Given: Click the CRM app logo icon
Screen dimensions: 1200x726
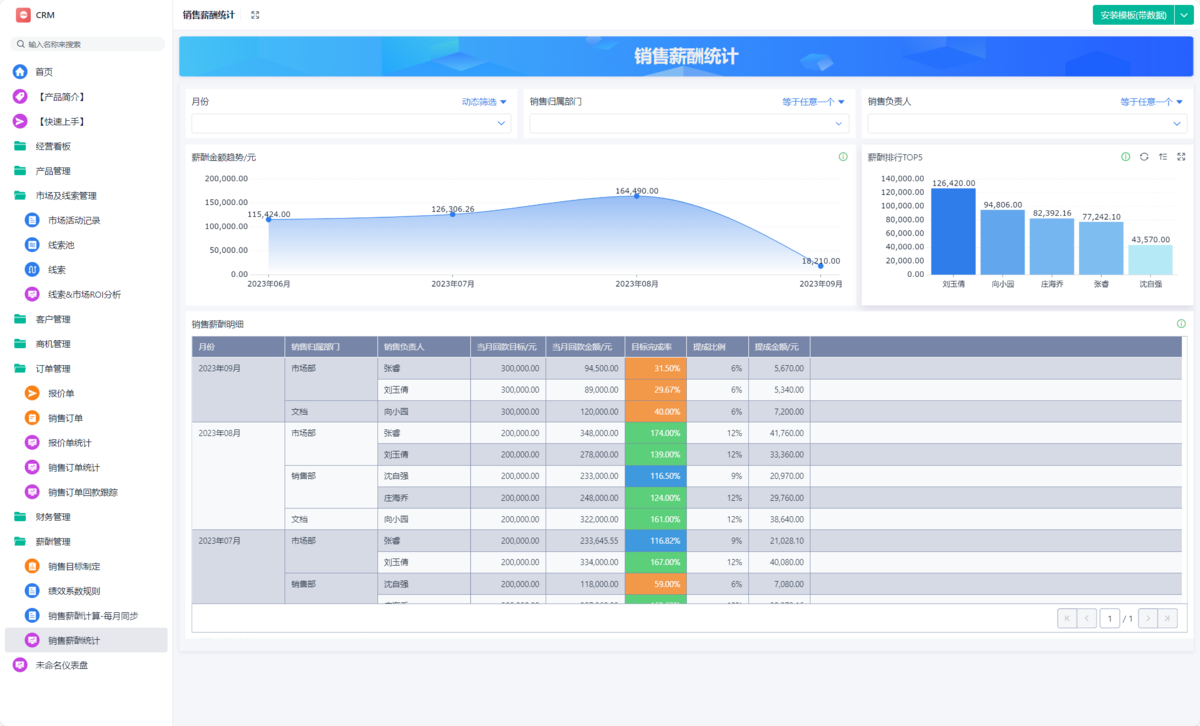Looking at the screenshot, I should 23,15.
